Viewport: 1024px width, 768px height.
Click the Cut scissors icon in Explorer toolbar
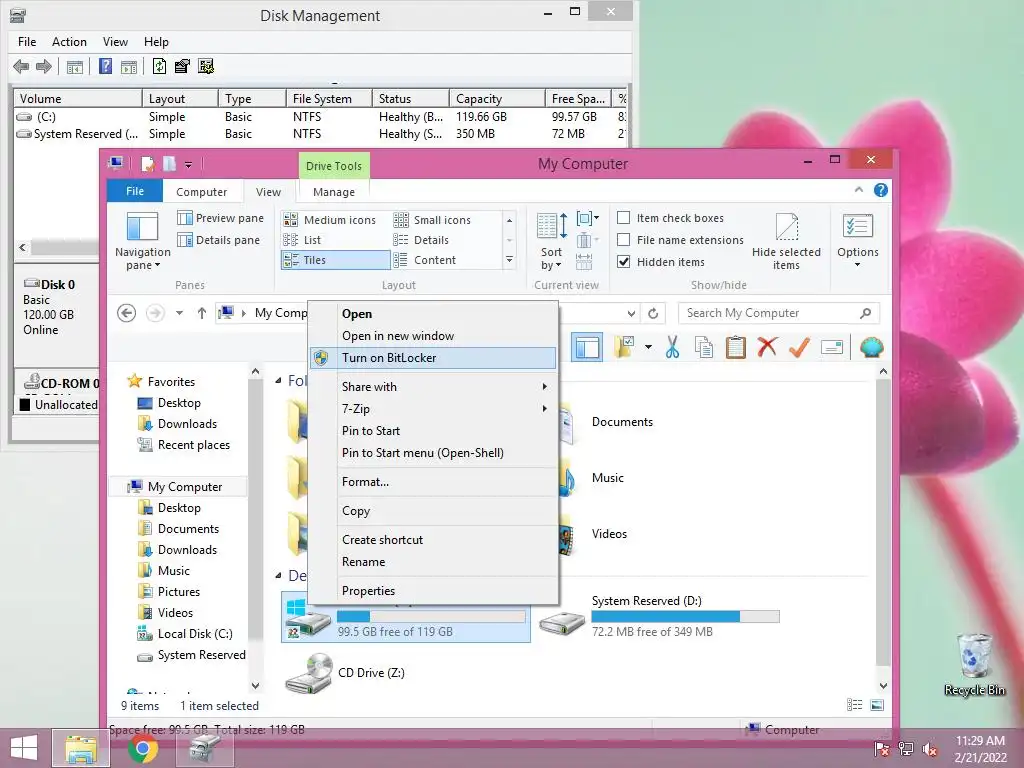point(672,347)
